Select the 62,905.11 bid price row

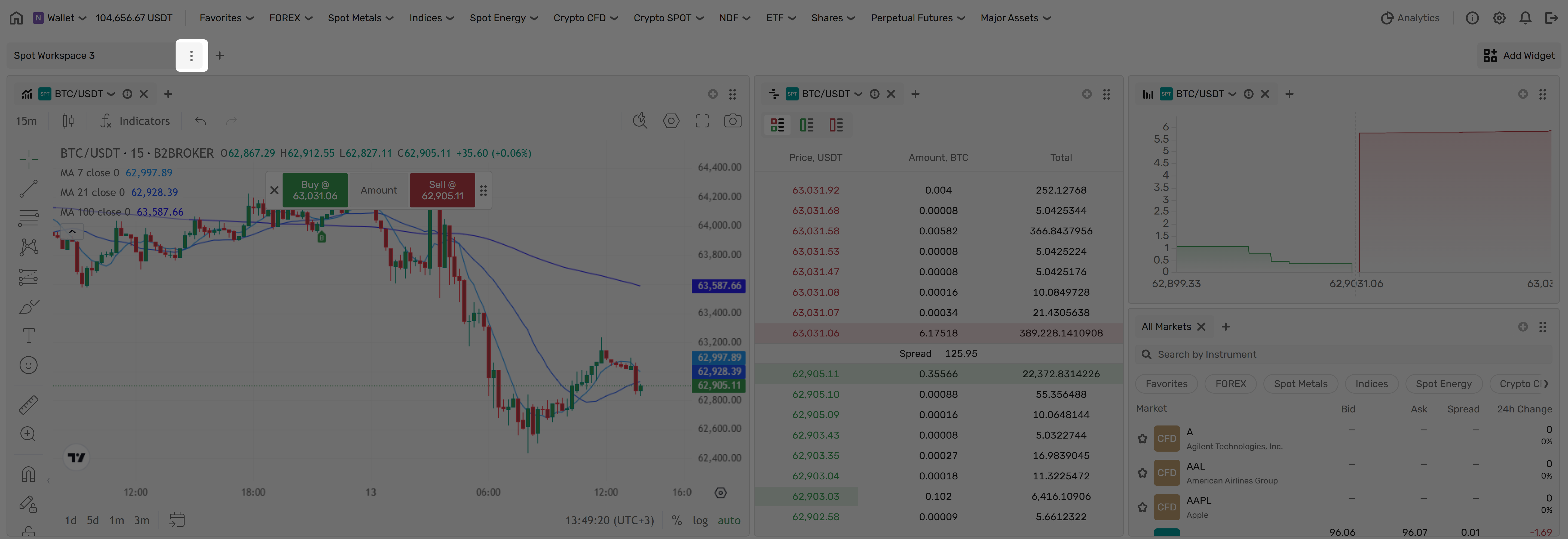[939, 374]
